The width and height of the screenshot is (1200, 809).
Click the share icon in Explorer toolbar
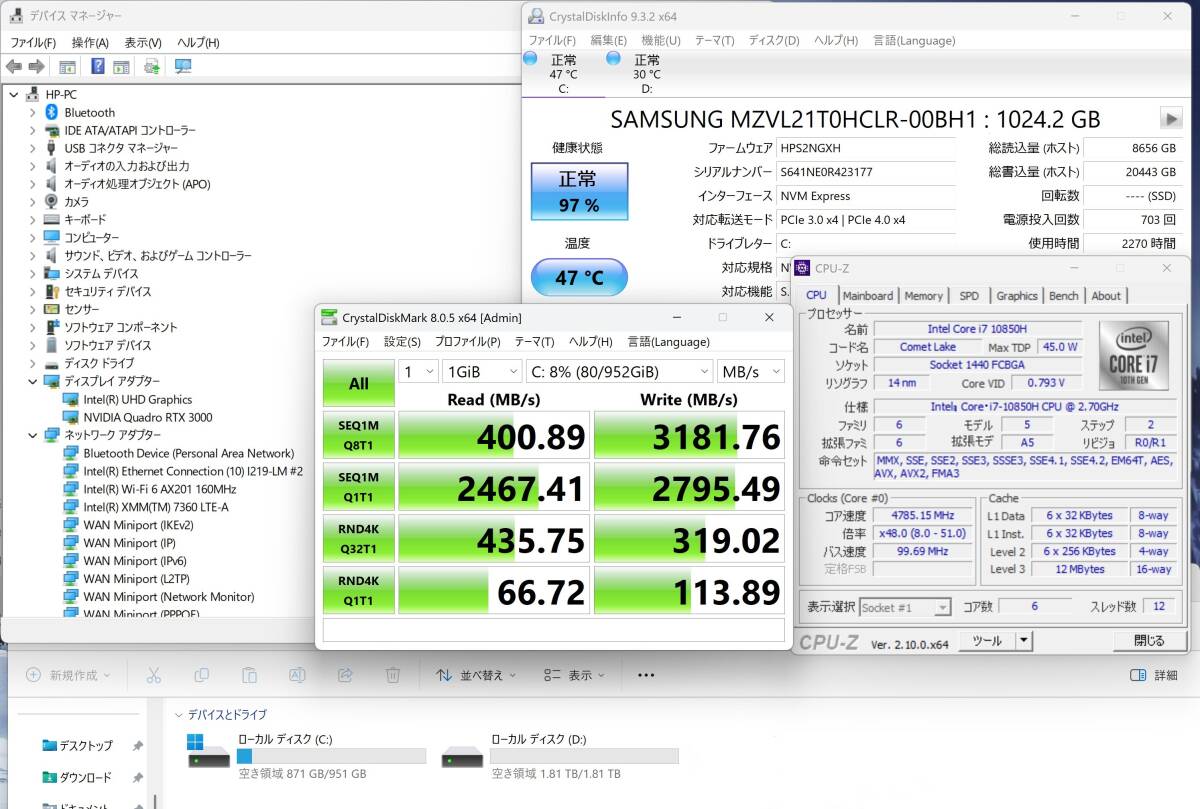(345, 675)
